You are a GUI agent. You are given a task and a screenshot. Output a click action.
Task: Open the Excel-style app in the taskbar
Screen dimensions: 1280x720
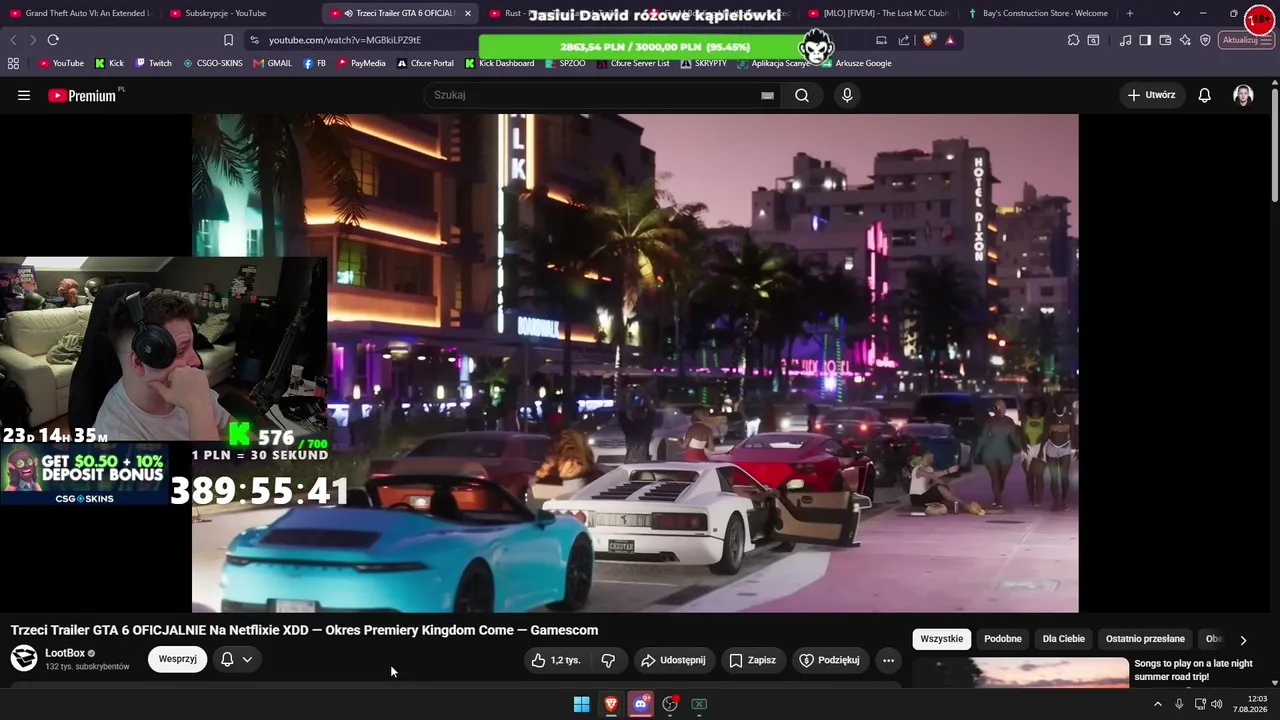click(700, 704)
